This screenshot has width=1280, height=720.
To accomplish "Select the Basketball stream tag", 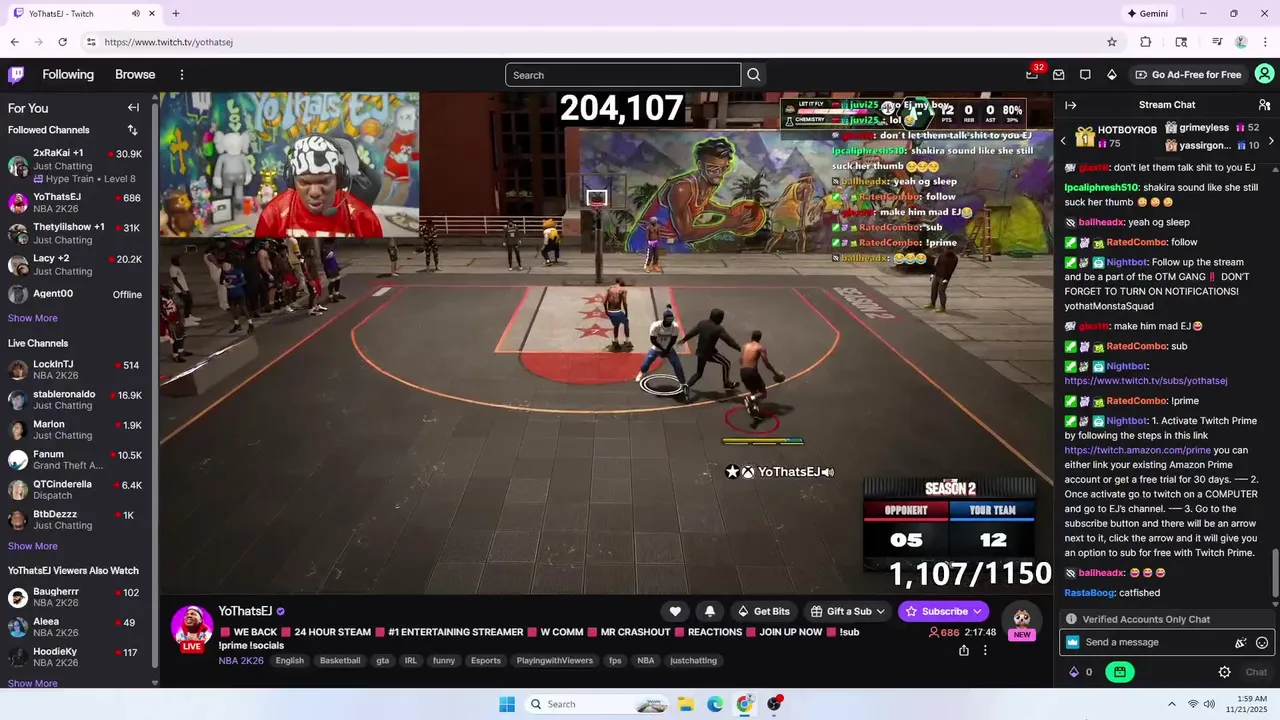I will (340, 660).
